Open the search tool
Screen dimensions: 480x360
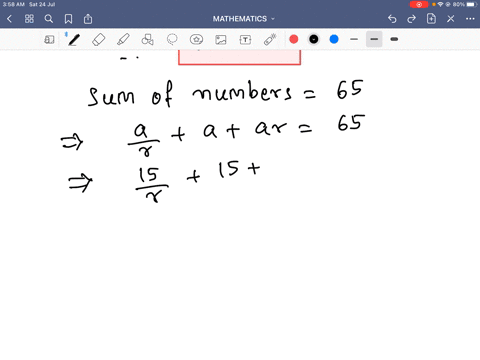(x=49, y=19)
